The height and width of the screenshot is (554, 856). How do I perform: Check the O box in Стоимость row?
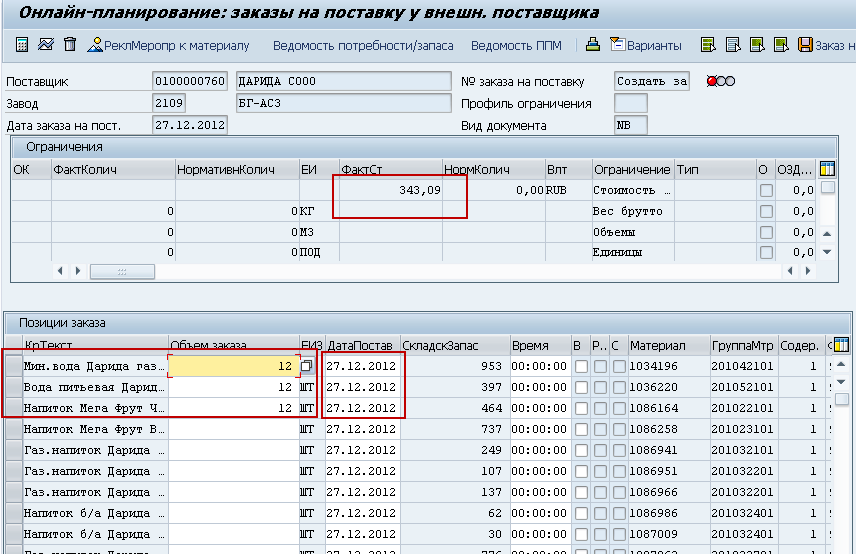(766, 191)
